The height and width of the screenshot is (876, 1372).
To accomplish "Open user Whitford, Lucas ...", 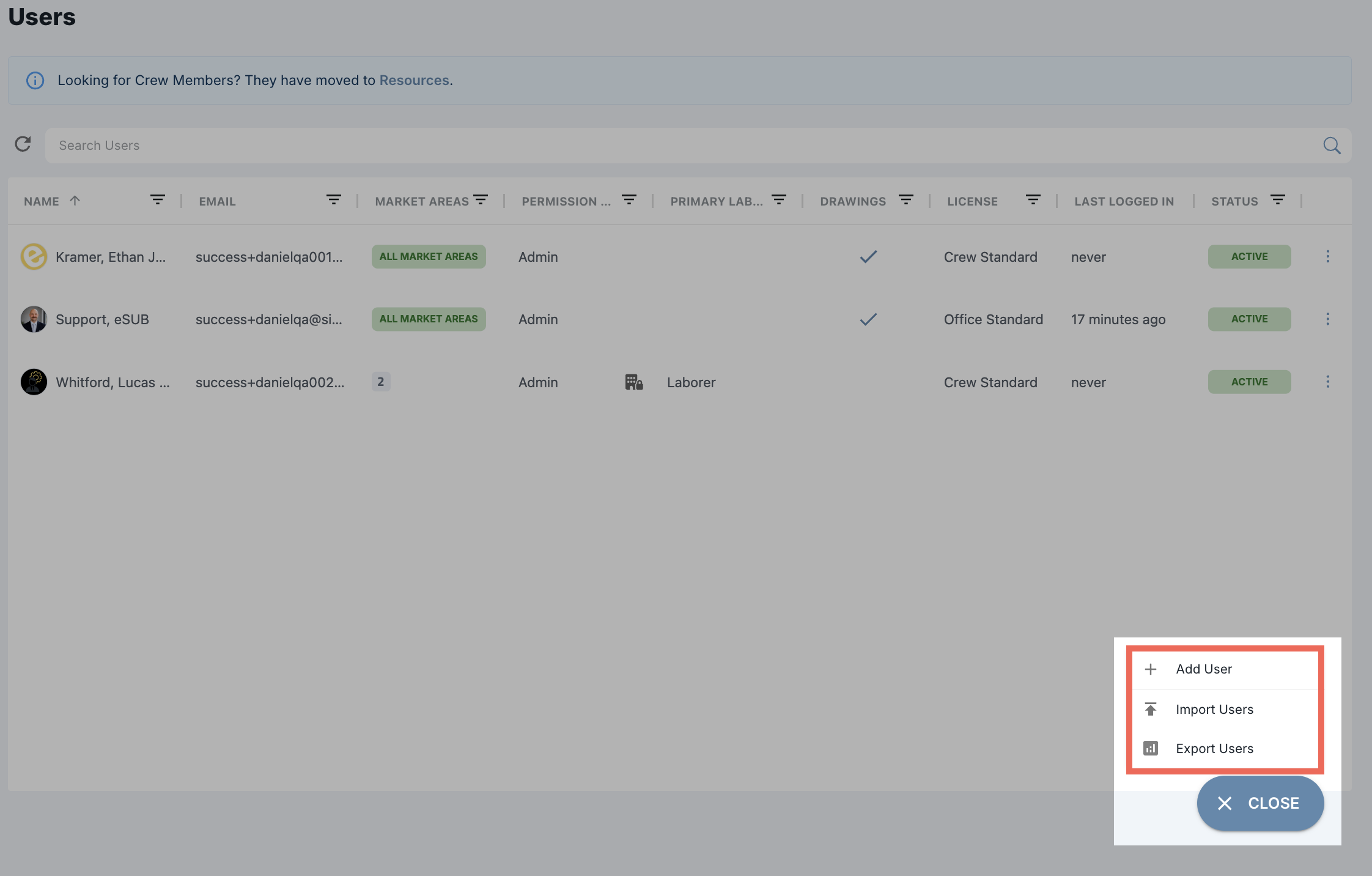I will click(112, 382).
